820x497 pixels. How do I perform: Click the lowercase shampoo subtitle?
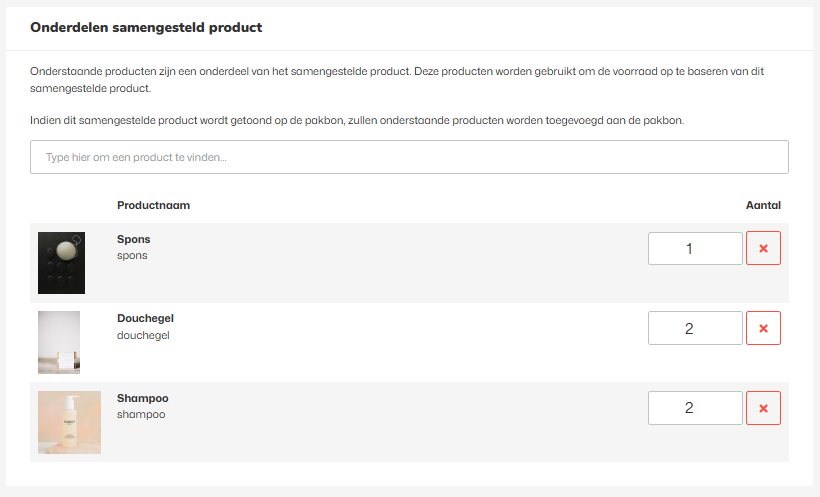pyautogui.click(x=141, y=414)
